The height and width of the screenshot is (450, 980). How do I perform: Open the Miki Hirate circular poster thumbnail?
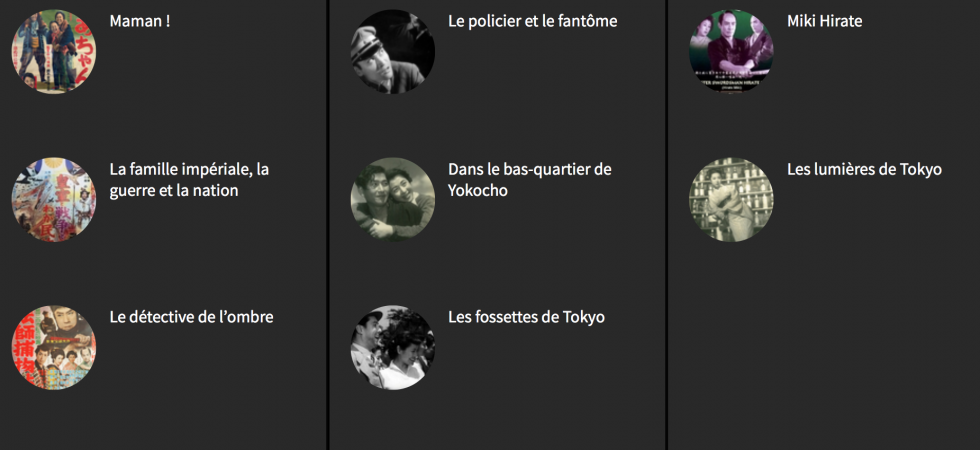pos(731,52)
